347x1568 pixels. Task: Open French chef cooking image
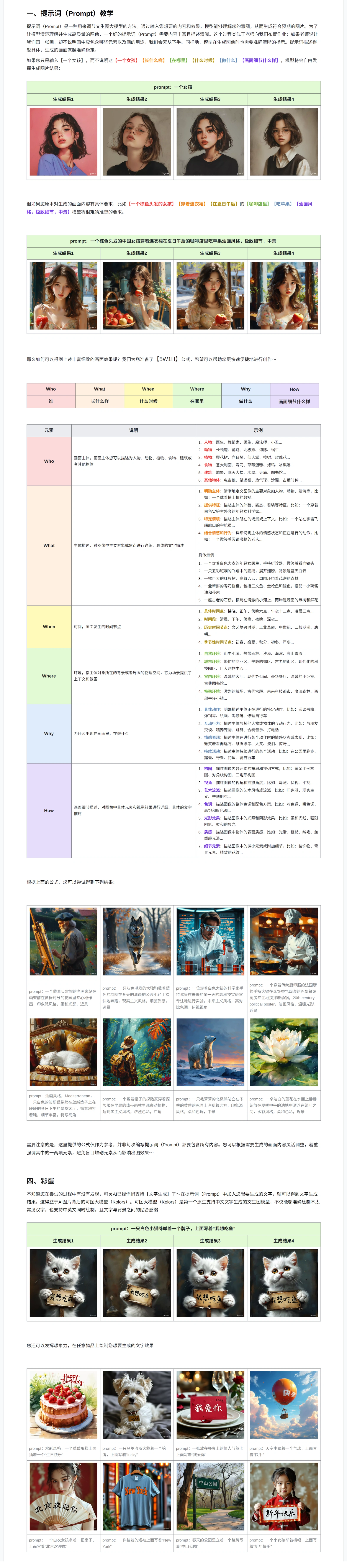(x=284, y=942)
